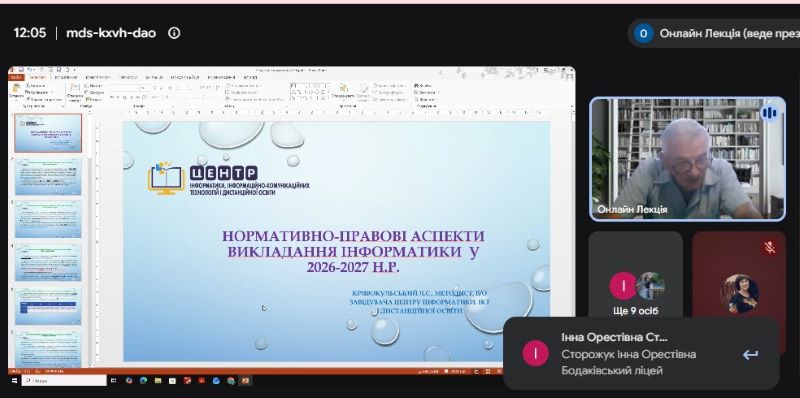Switch to Normal view in status bar
The image size is (800, 398).
[x=476, y=371]
